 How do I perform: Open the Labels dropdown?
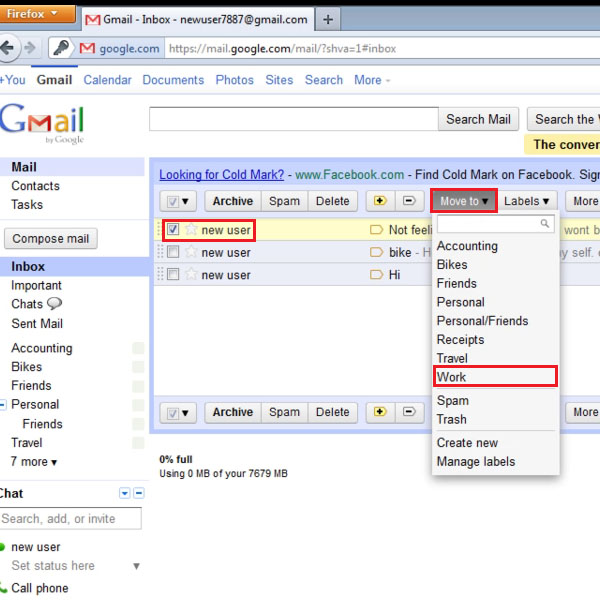click(x=527, y=201)
